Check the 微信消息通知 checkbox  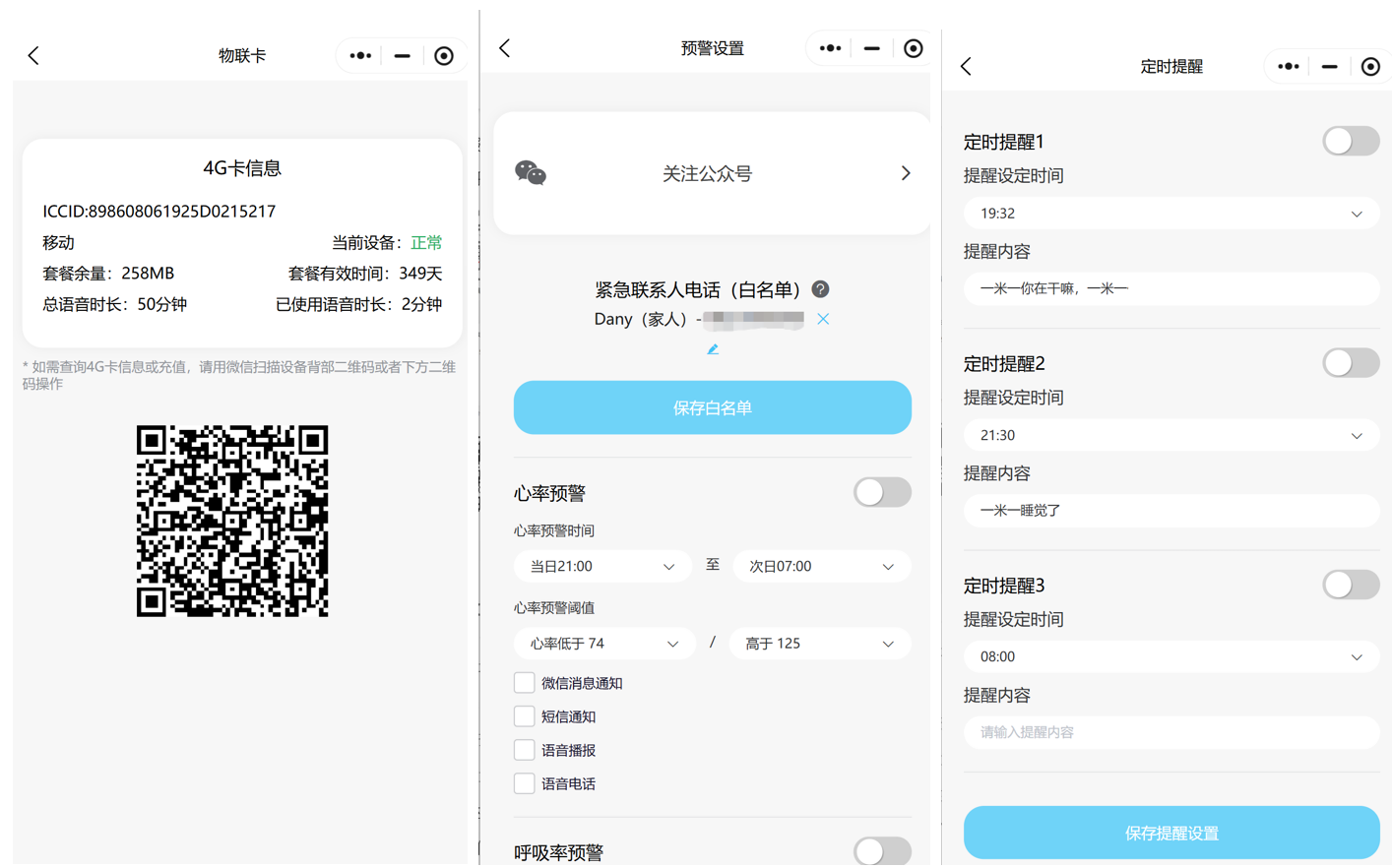(525, 683)
